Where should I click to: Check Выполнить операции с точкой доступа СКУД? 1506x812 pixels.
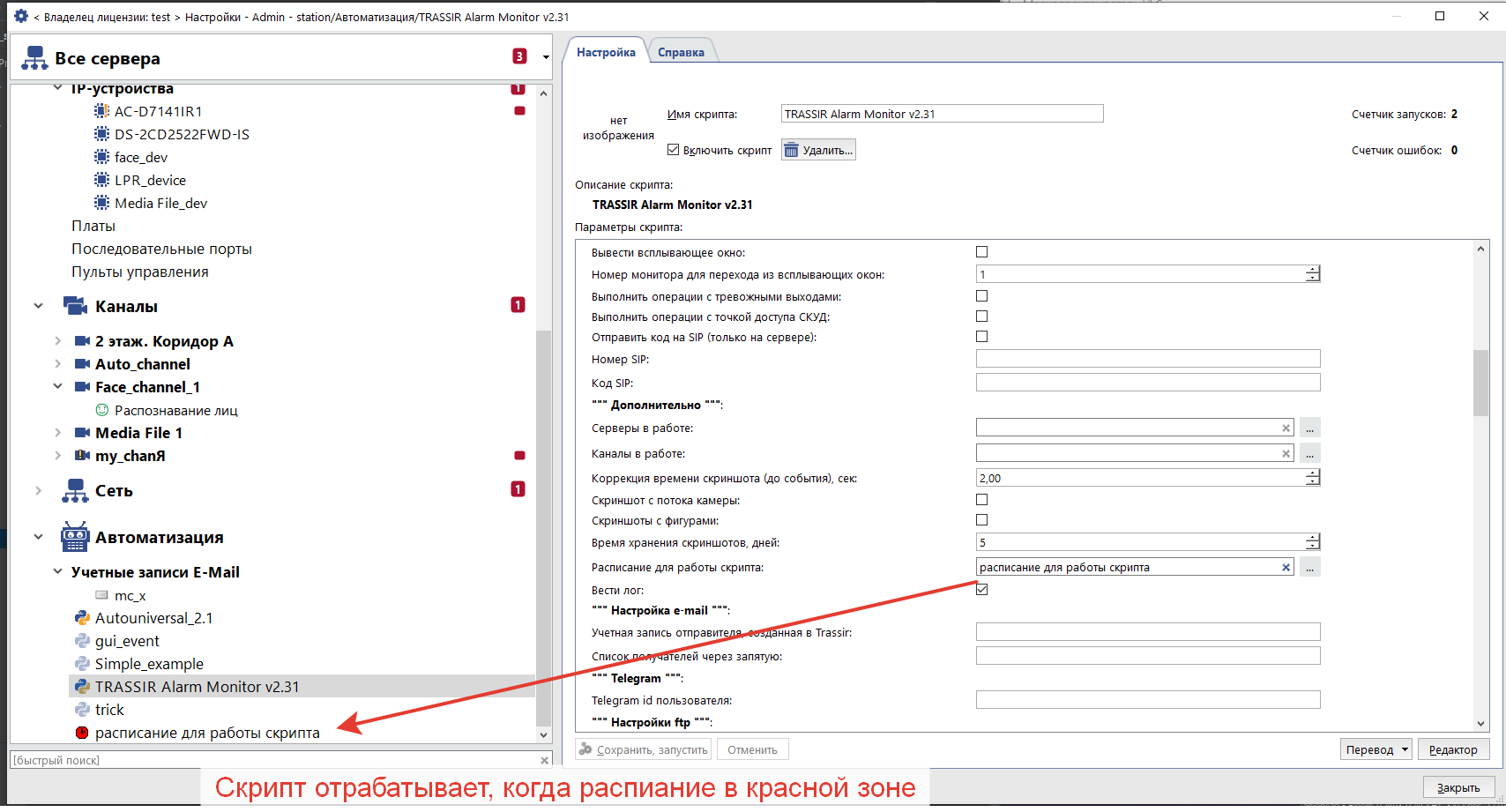coord(981,317)
